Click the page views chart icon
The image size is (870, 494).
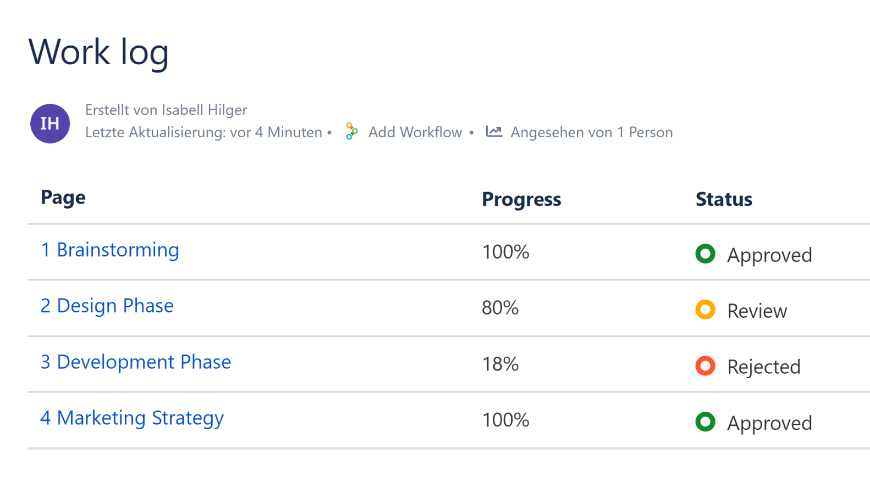pyautogui.click(x=494, y=132)
